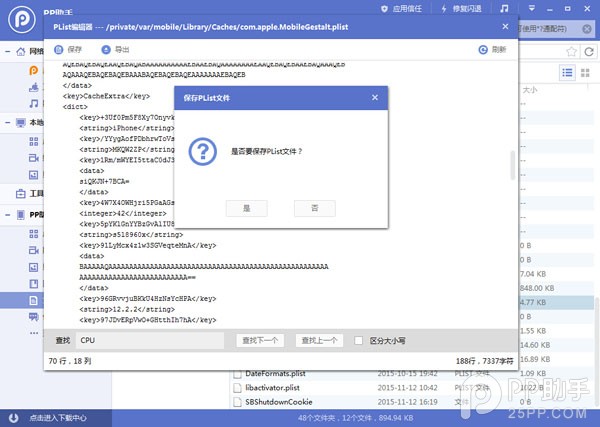This screenshot has width=600, height=427.
Task: Click the Size (大小) column header
Action: pos(530,90)
